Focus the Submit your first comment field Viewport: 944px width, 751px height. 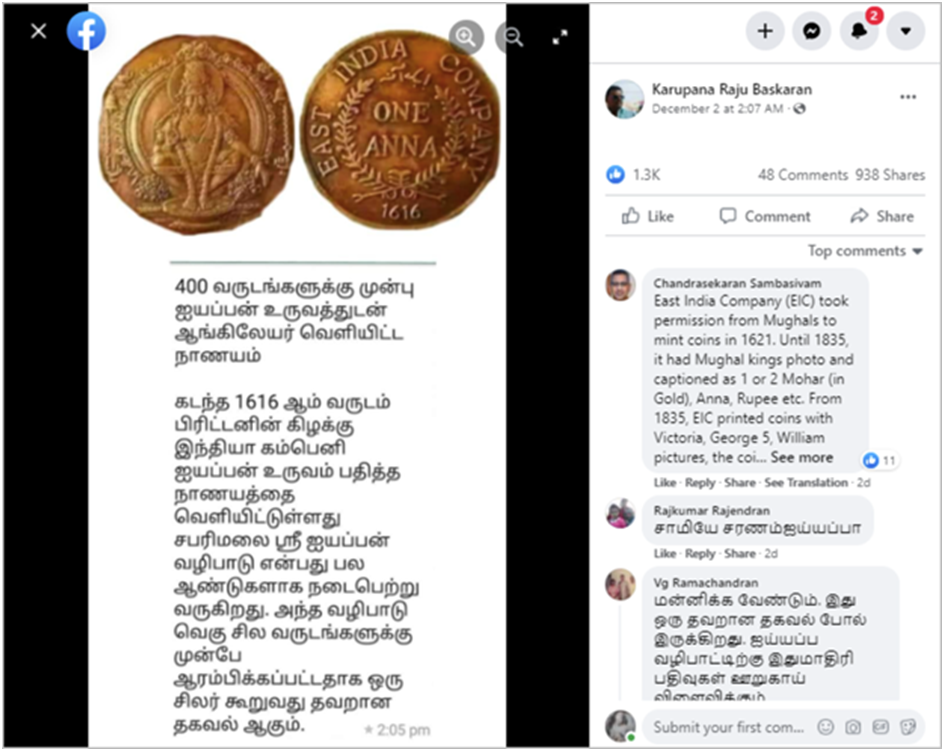[728, 728]
